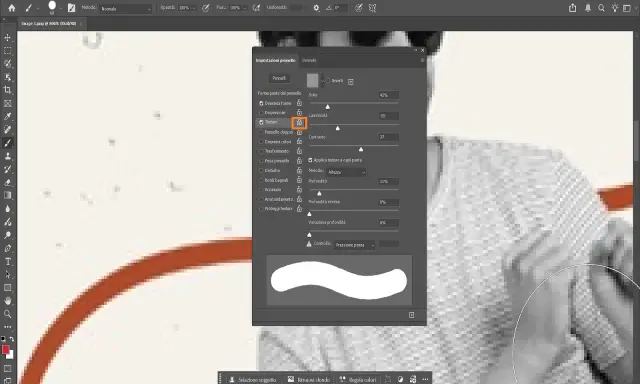Select the Spot Healing Brush tool
640x384 pixels.
pyautogui.click(x=7, y=129)
